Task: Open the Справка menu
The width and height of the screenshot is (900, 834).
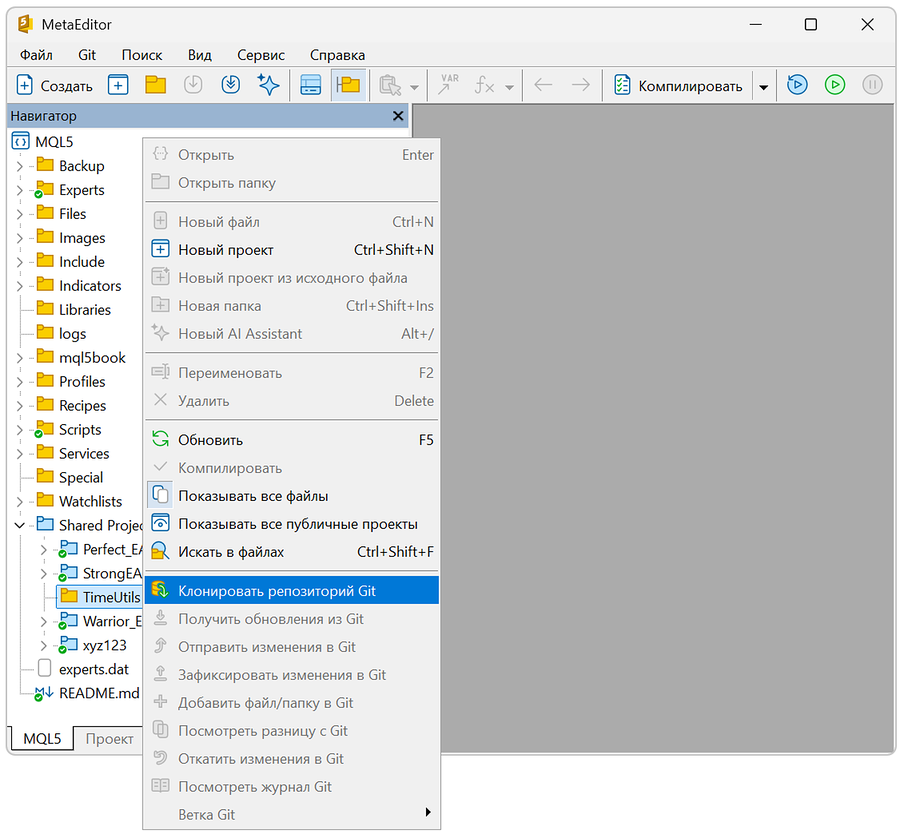Action: point(338,55)
